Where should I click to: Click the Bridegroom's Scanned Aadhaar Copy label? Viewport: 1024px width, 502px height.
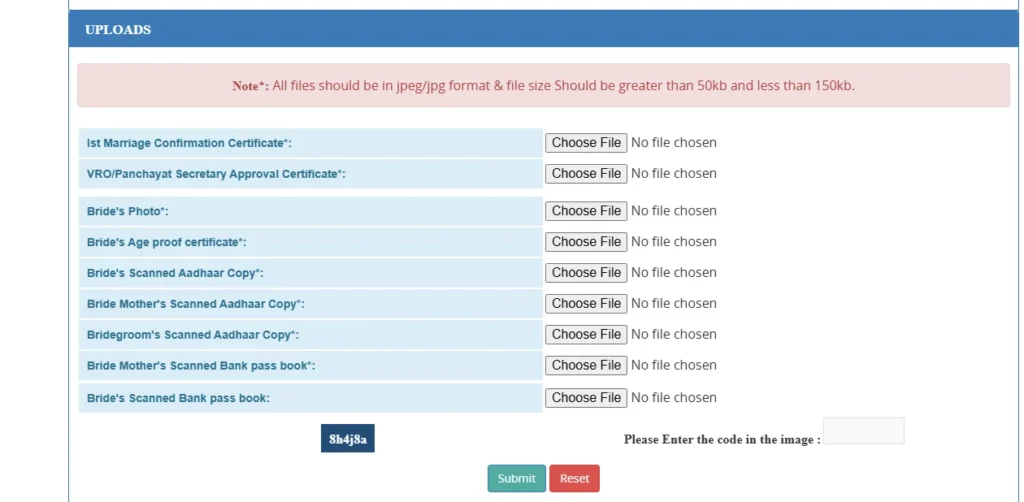[x=193, y=335]
